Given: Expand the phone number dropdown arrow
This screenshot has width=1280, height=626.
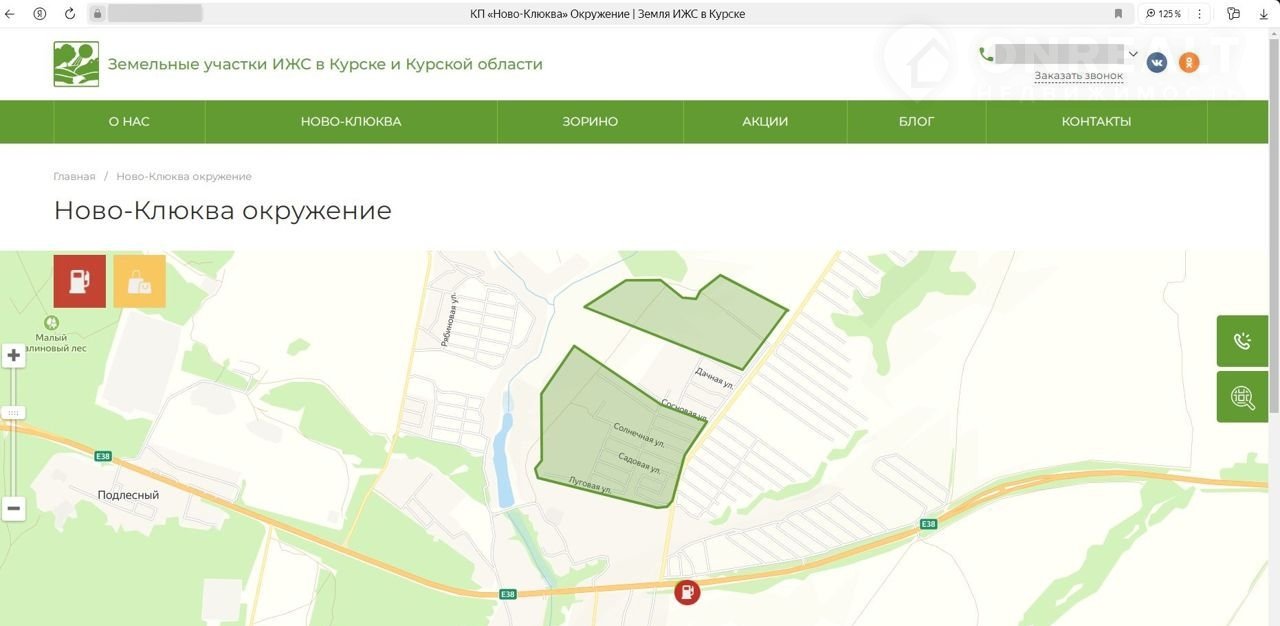Looking at the screenshot, I should pyautogui.click(x=1133, y=54).
